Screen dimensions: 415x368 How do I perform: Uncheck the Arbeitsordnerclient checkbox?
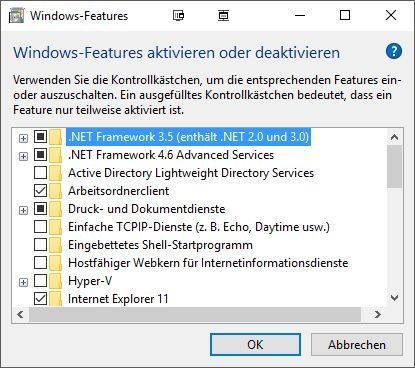point(40,191)
